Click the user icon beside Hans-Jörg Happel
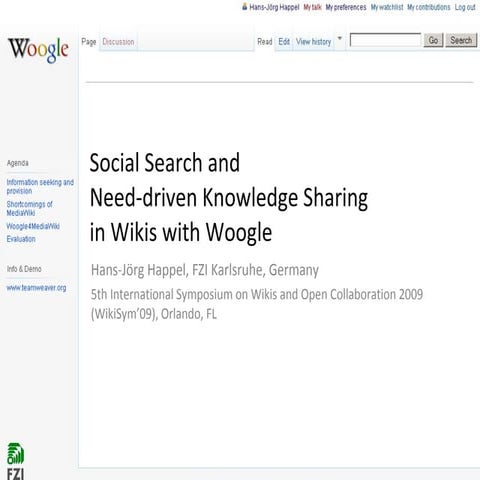Screen dimensions: 480x480 (245, 6)
